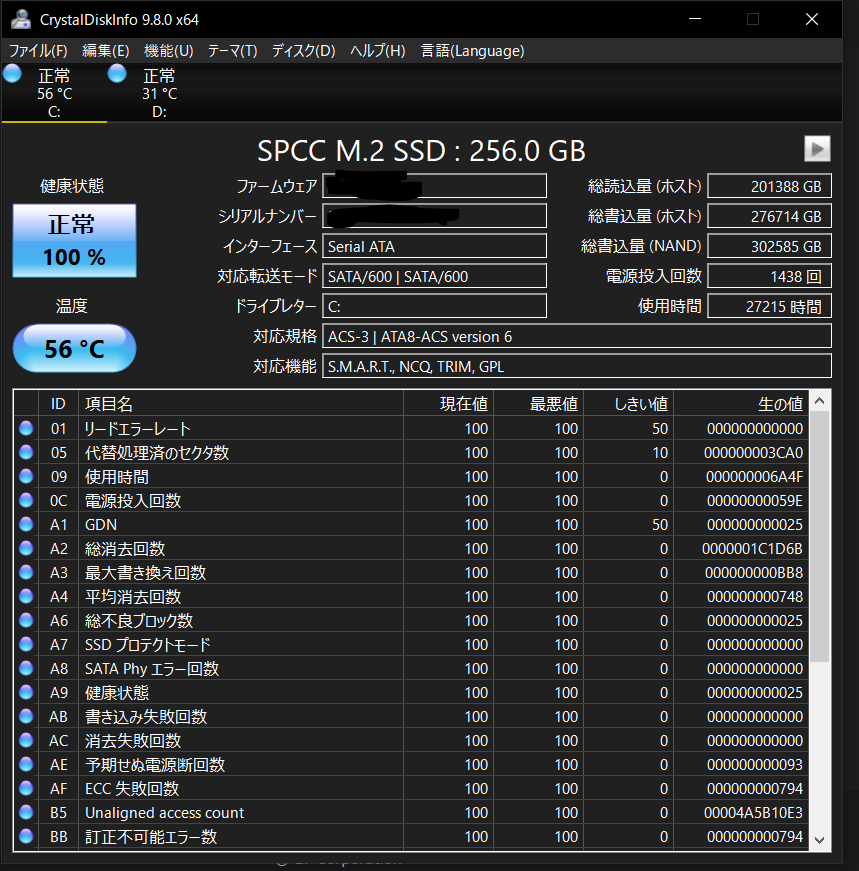Click the 最悪値 column header
Image resolution: width=859 pixels, height=871 pixels.
pyautogui.click(x=538, y=404)
